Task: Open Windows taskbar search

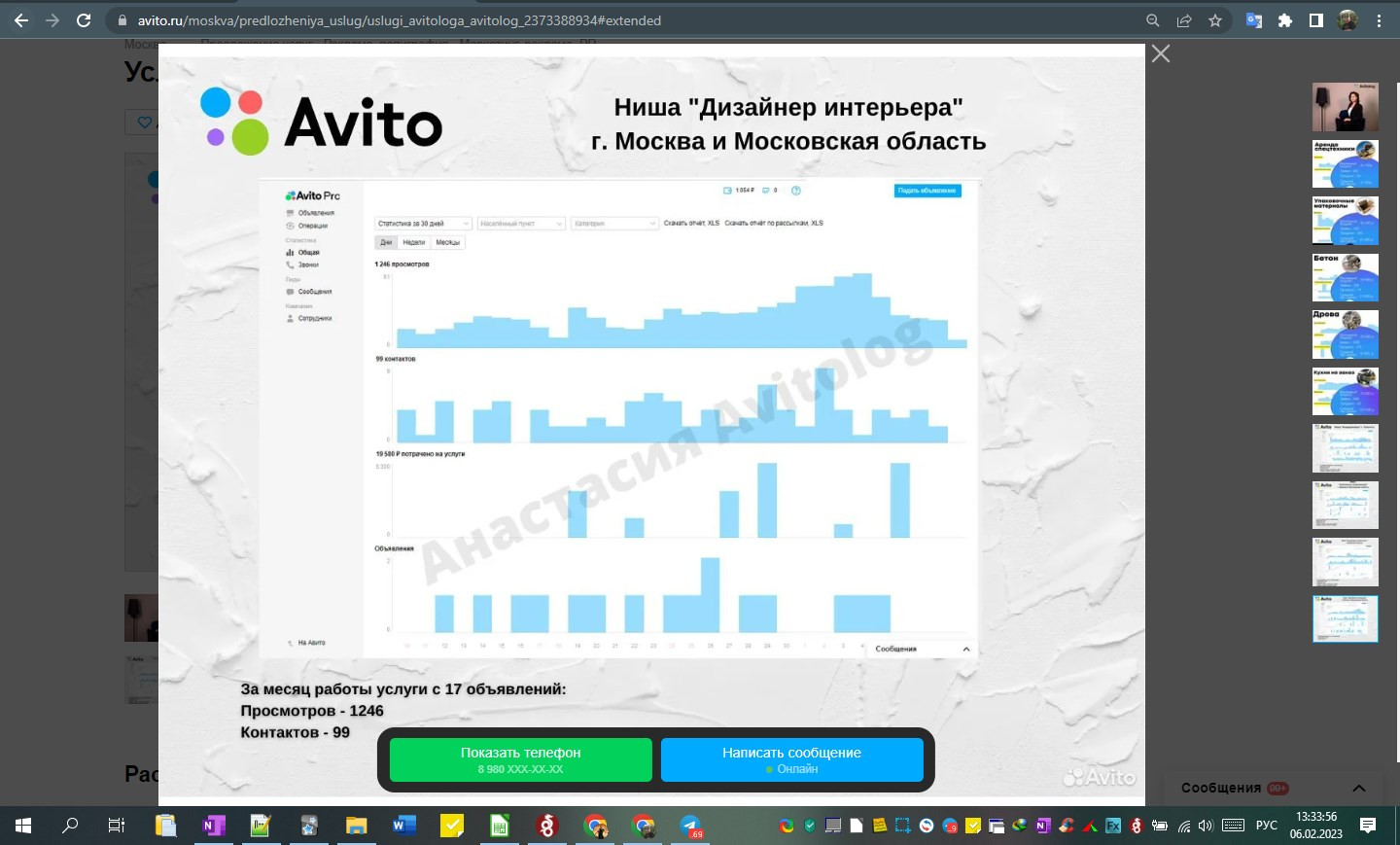Action: 70,826
